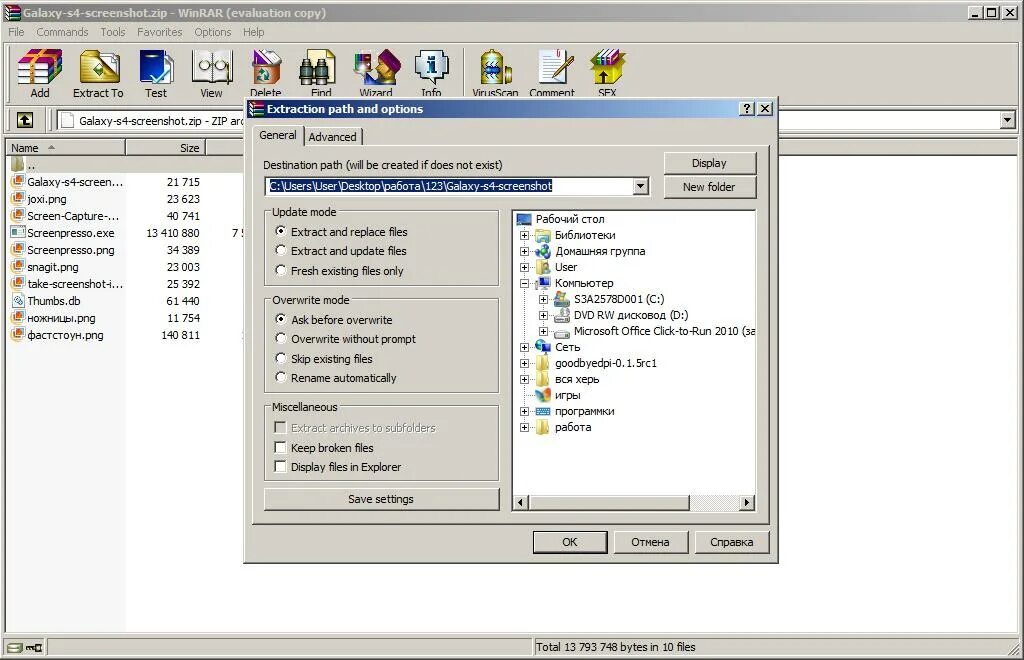
Task: Click the SFX toolbar icon
Action: (607, 67)
